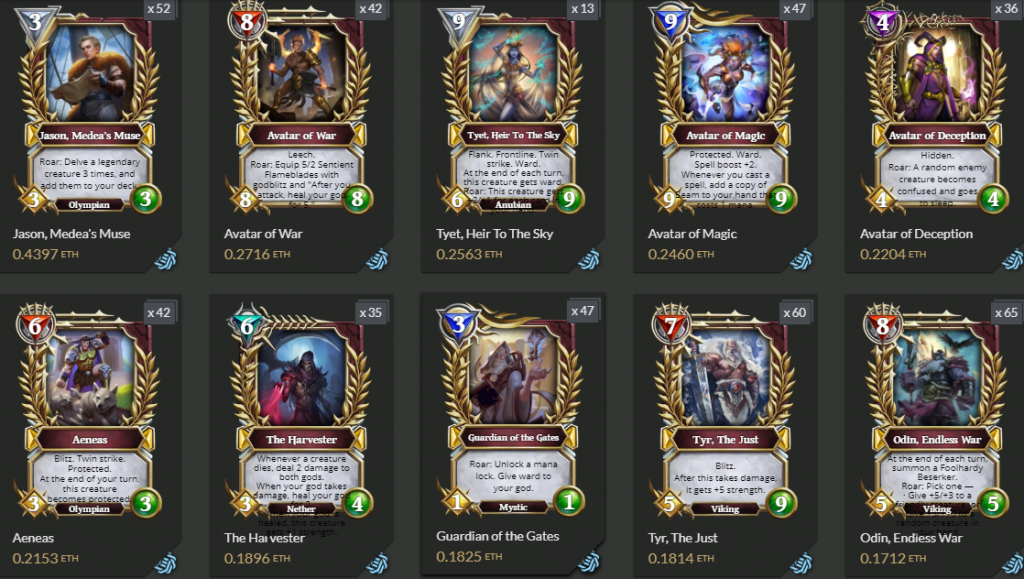Click blue chain icon under Avatar of War
The height and width of the screenshot is (579, 1024).
(377, 260)
